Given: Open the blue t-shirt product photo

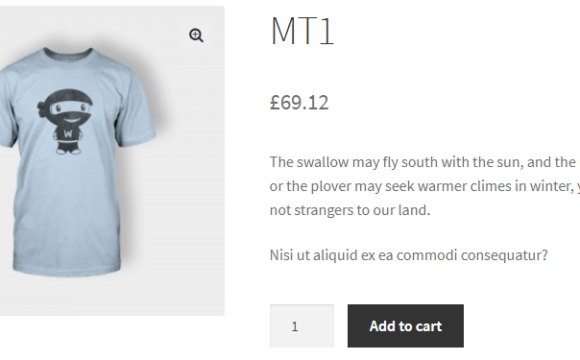Looking at the screenshot, I should [111, 161].
